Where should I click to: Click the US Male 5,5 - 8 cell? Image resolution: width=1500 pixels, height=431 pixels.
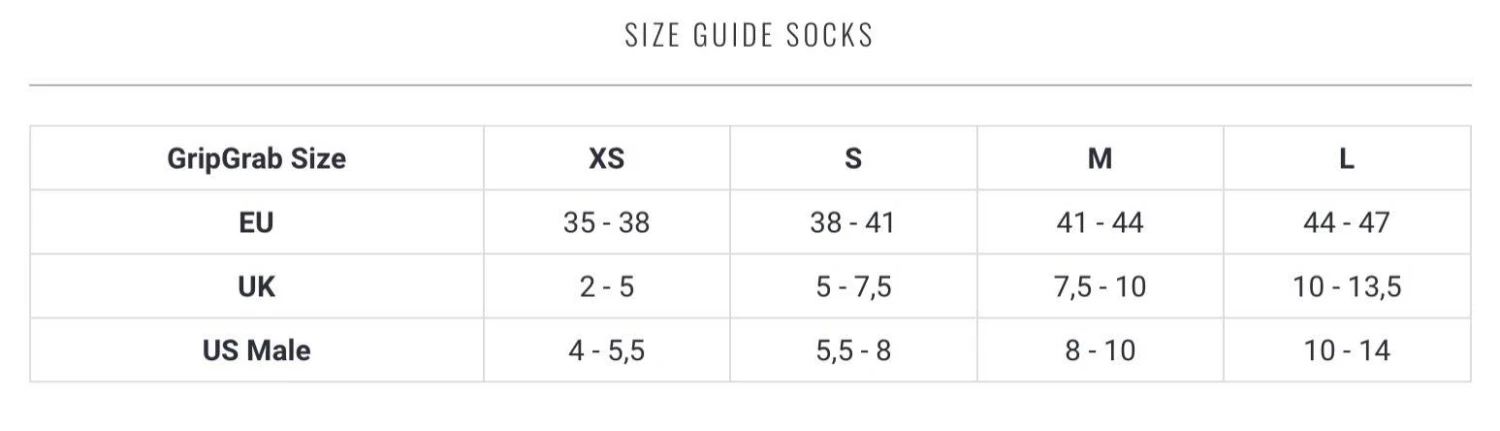point(853,351)
